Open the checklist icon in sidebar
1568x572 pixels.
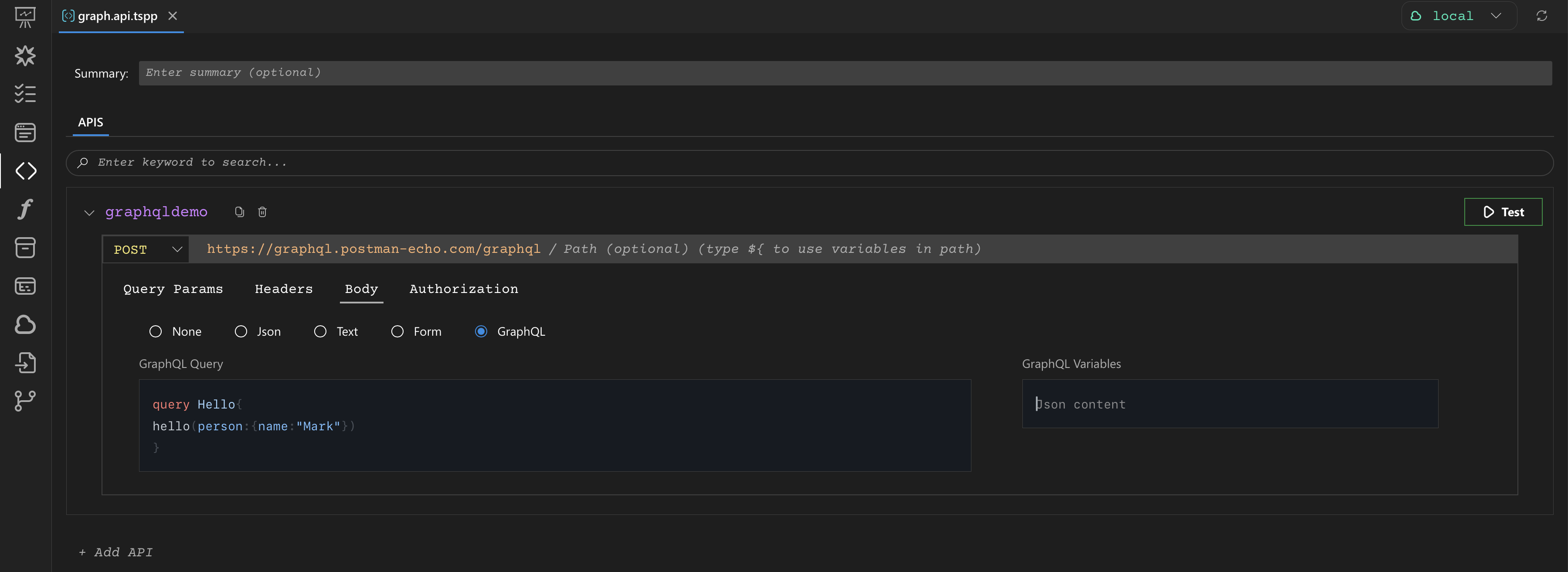point(25,94)
